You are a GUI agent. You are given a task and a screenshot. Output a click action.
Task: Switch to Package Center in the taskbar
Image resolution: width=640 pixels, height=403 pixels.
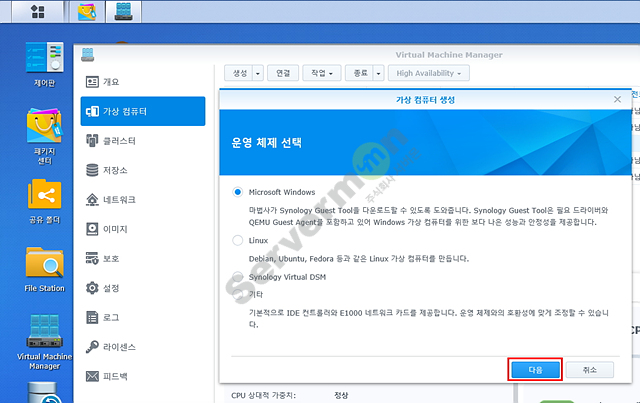point(87,11)
